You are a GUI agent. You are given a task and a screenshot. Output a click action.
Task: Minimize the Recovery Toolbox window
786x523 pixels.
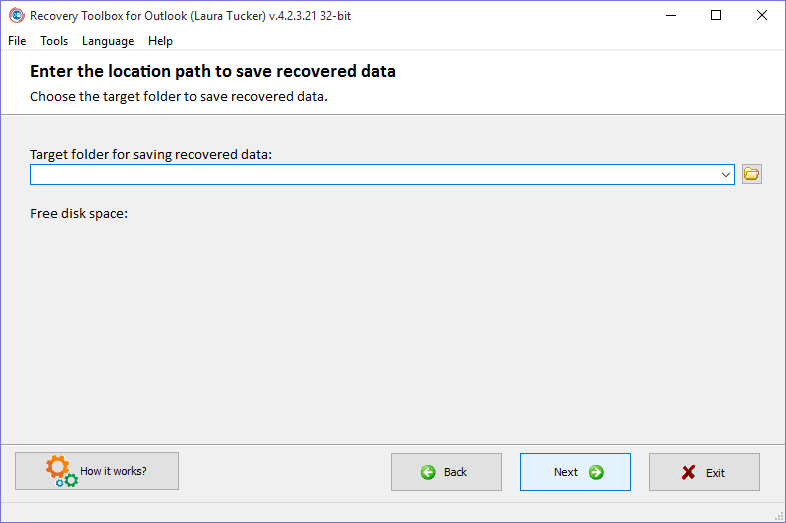671,16
